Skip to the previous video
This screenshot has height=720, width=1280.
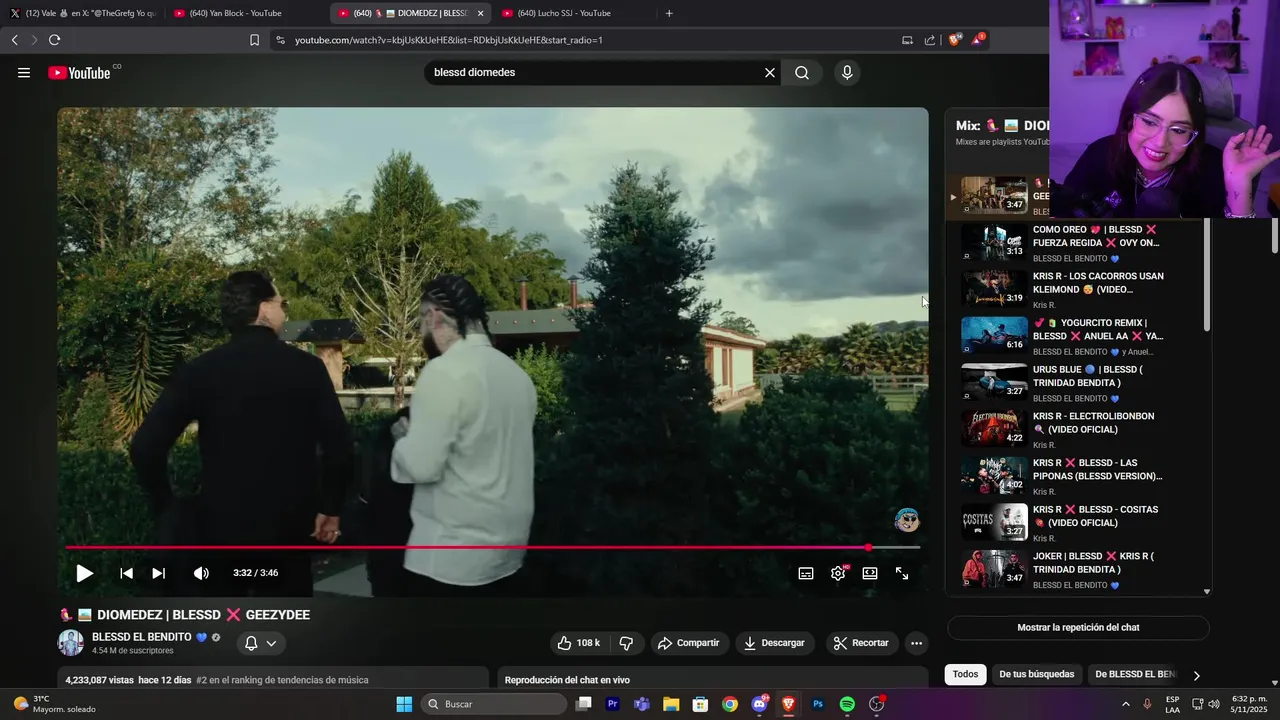coord(126,573)
